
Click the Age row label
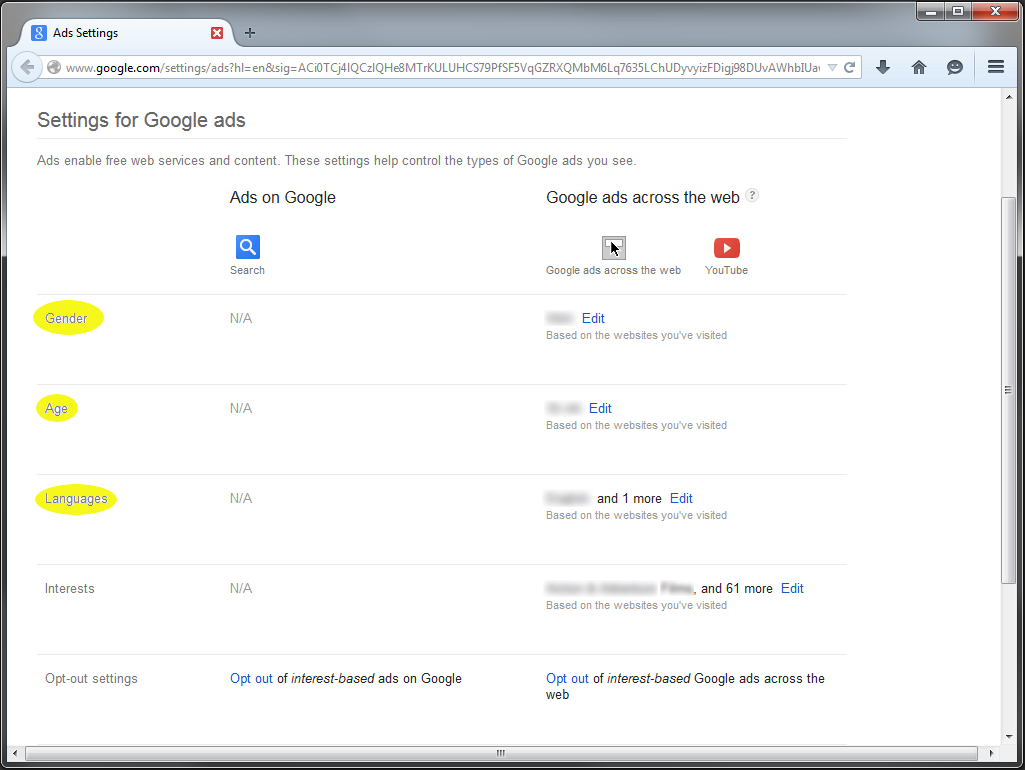pos(56,409)
